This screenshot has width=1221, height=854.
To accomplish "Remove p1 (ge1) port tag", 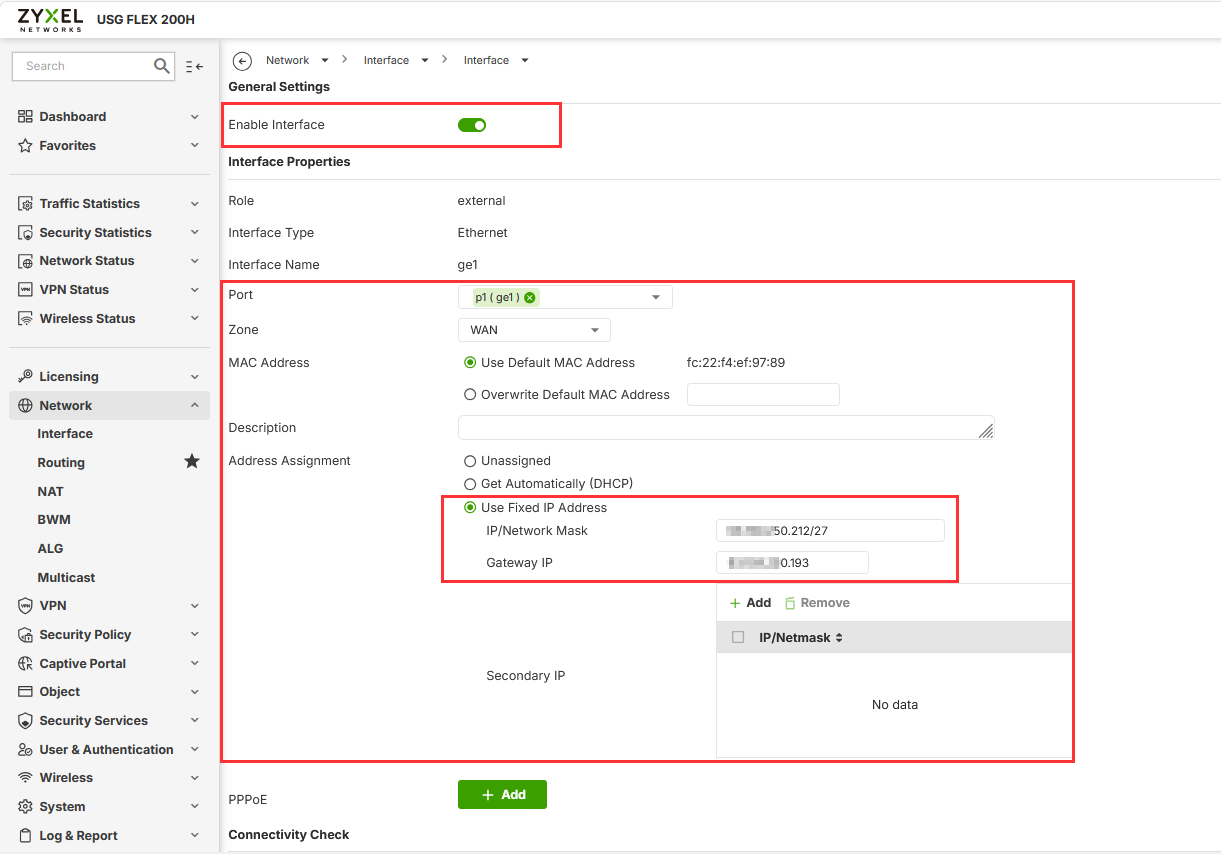I will (530, 298).
